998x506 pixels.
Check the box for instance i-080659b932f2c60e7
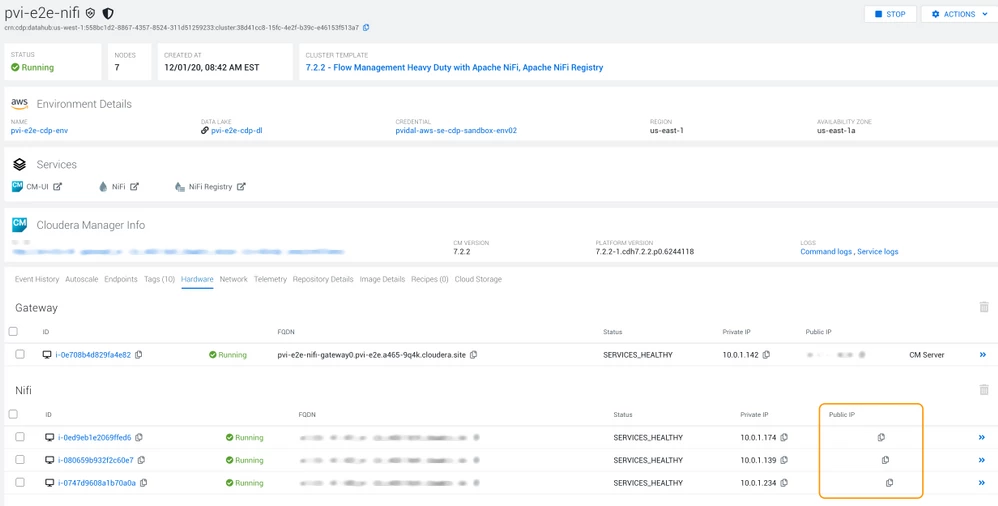click(x=20, y=460)
